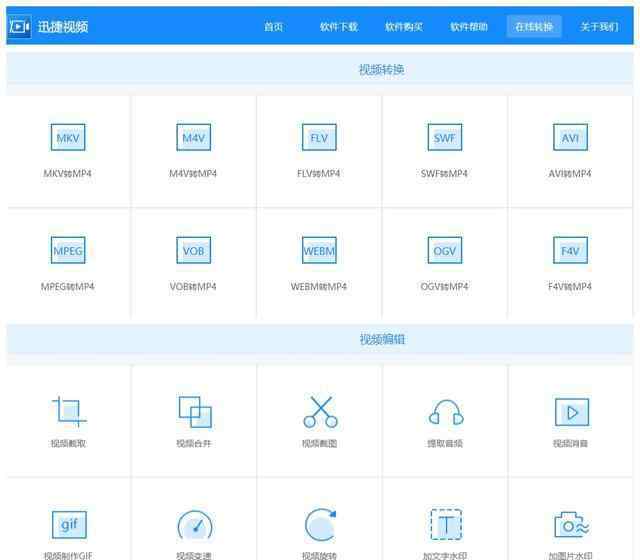Select the add image watermark camera icon

coord(571,525)
